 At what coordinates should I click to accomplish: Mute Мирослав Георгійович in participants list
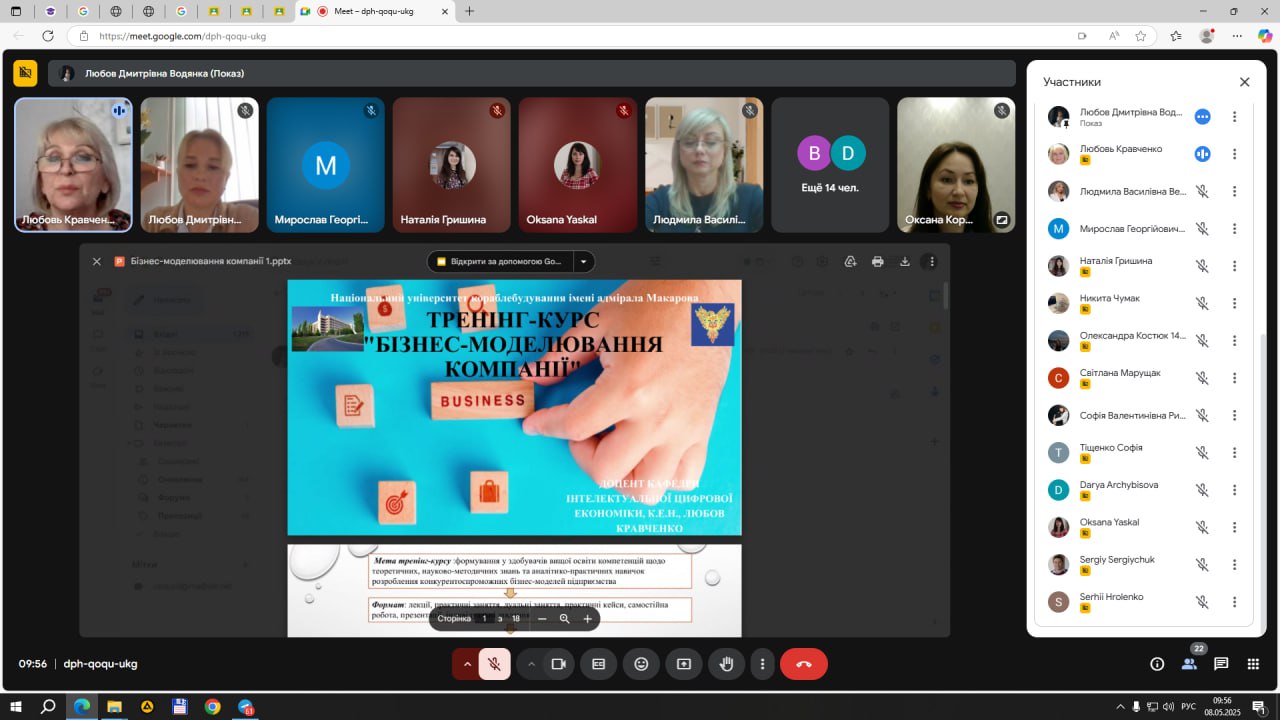pyautogui.click(x=1202, y=229)
